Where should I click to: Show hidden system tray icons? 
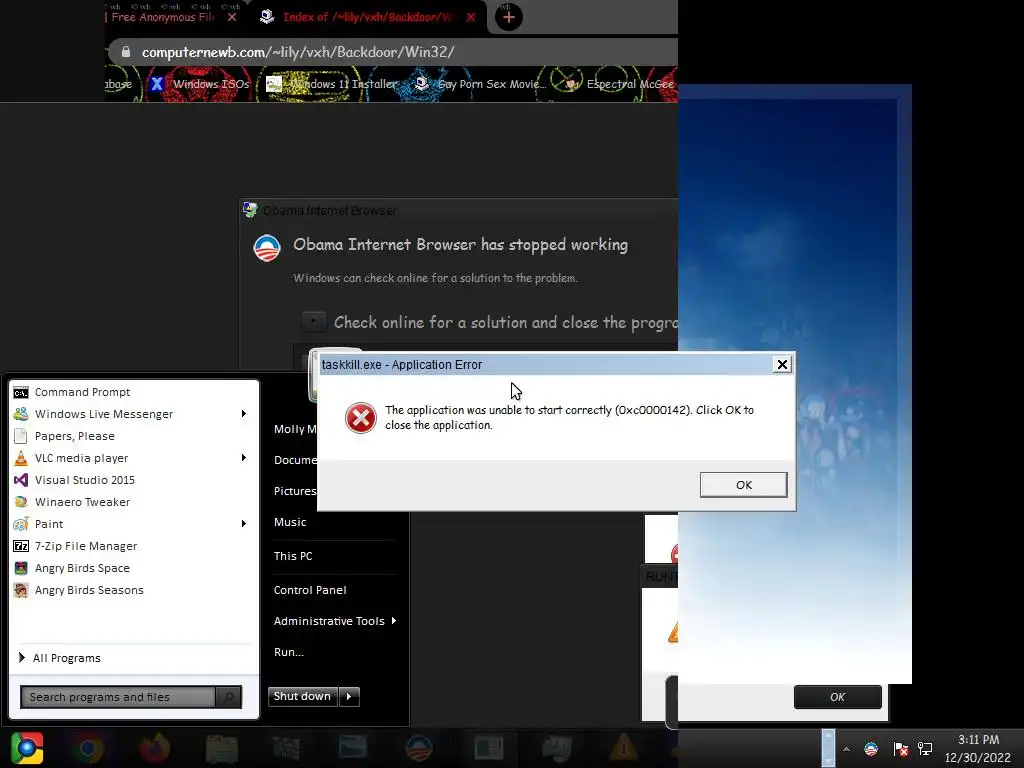pyautogui.click(x=846, y=749)
